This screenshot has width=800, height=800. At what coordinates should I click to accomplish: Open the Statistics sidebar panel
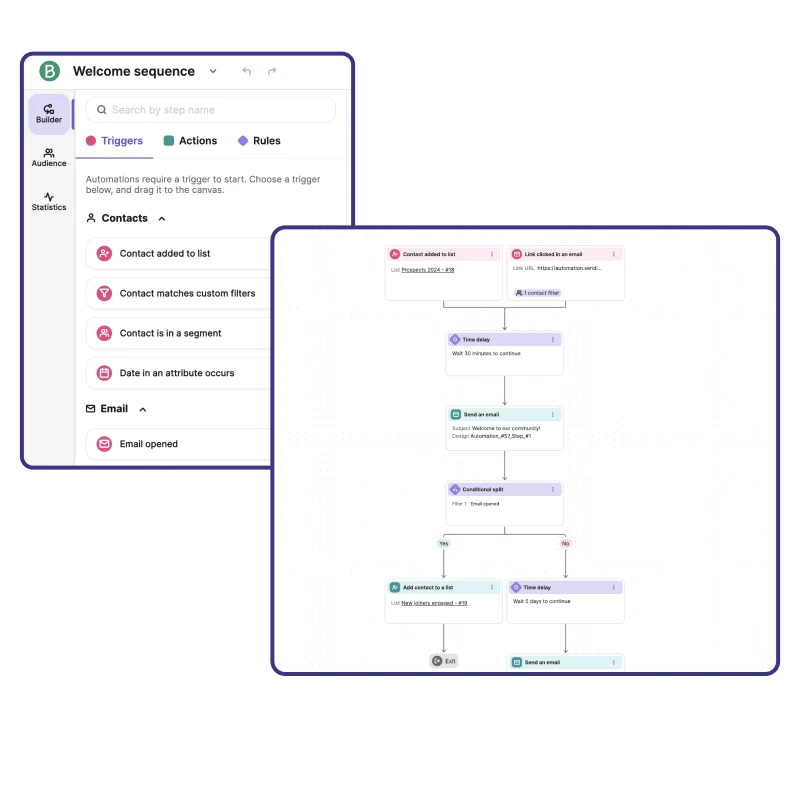(49, 201)
